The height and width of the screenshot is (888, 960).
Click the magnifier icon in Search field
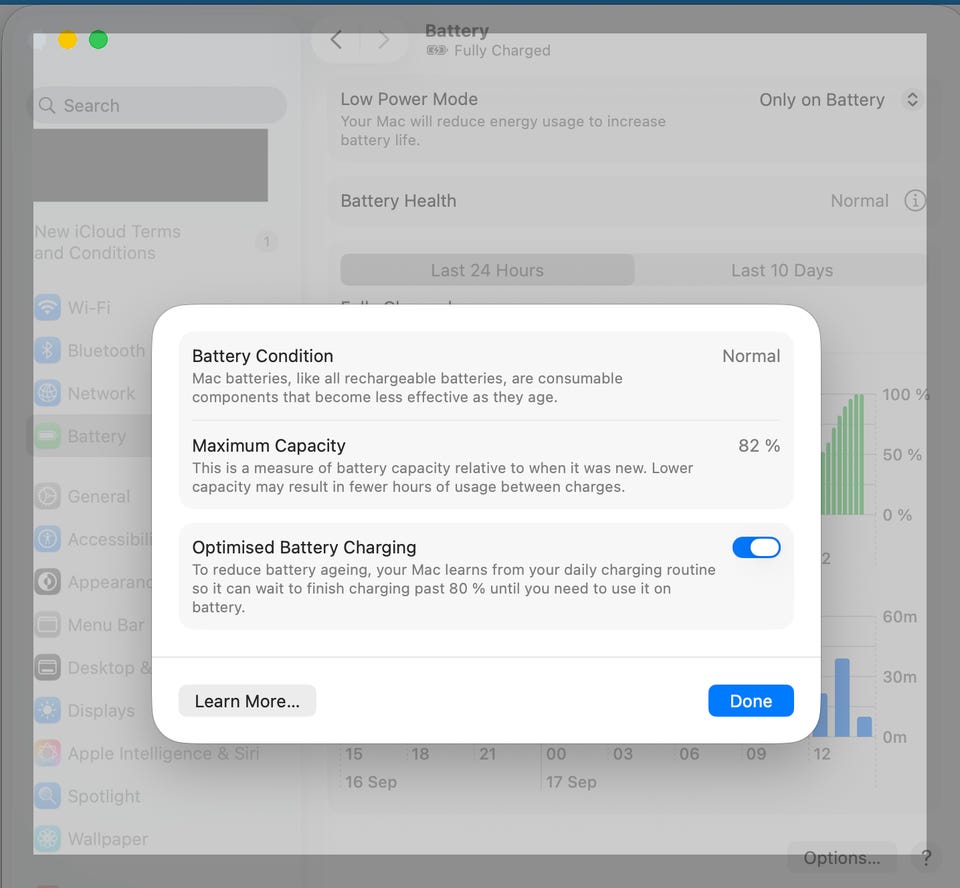(x=47, y=105)
